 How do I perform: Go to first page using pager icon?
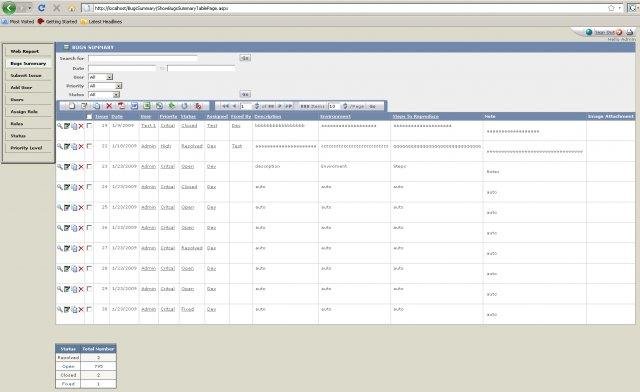pos(225,106)
